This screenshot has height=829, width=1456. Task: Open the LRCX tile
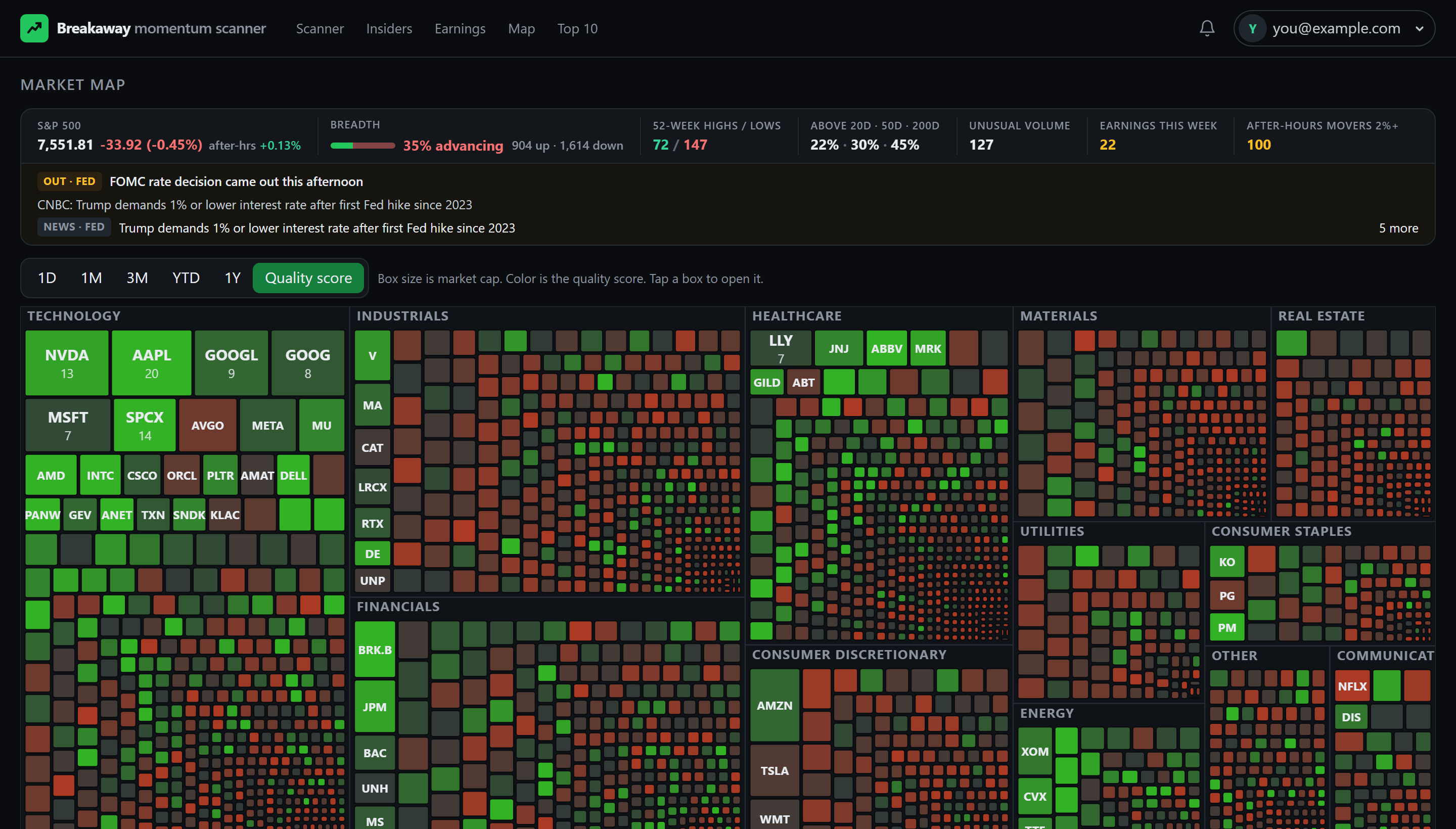(x=373, y=487)
